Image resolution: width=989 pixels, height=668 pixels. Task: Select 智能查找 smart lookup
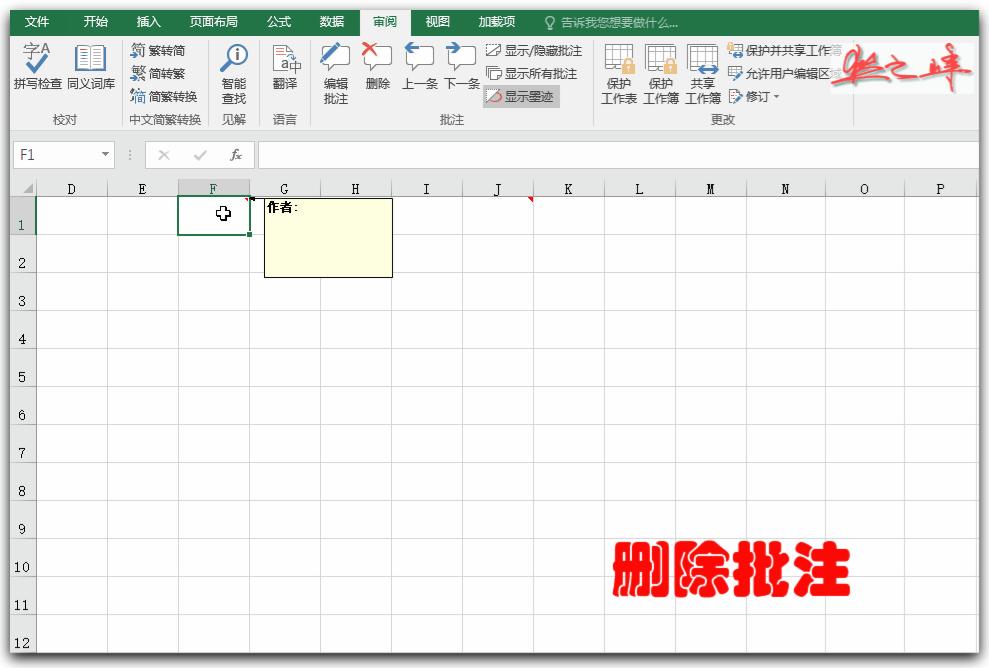[x=233, y=72]
